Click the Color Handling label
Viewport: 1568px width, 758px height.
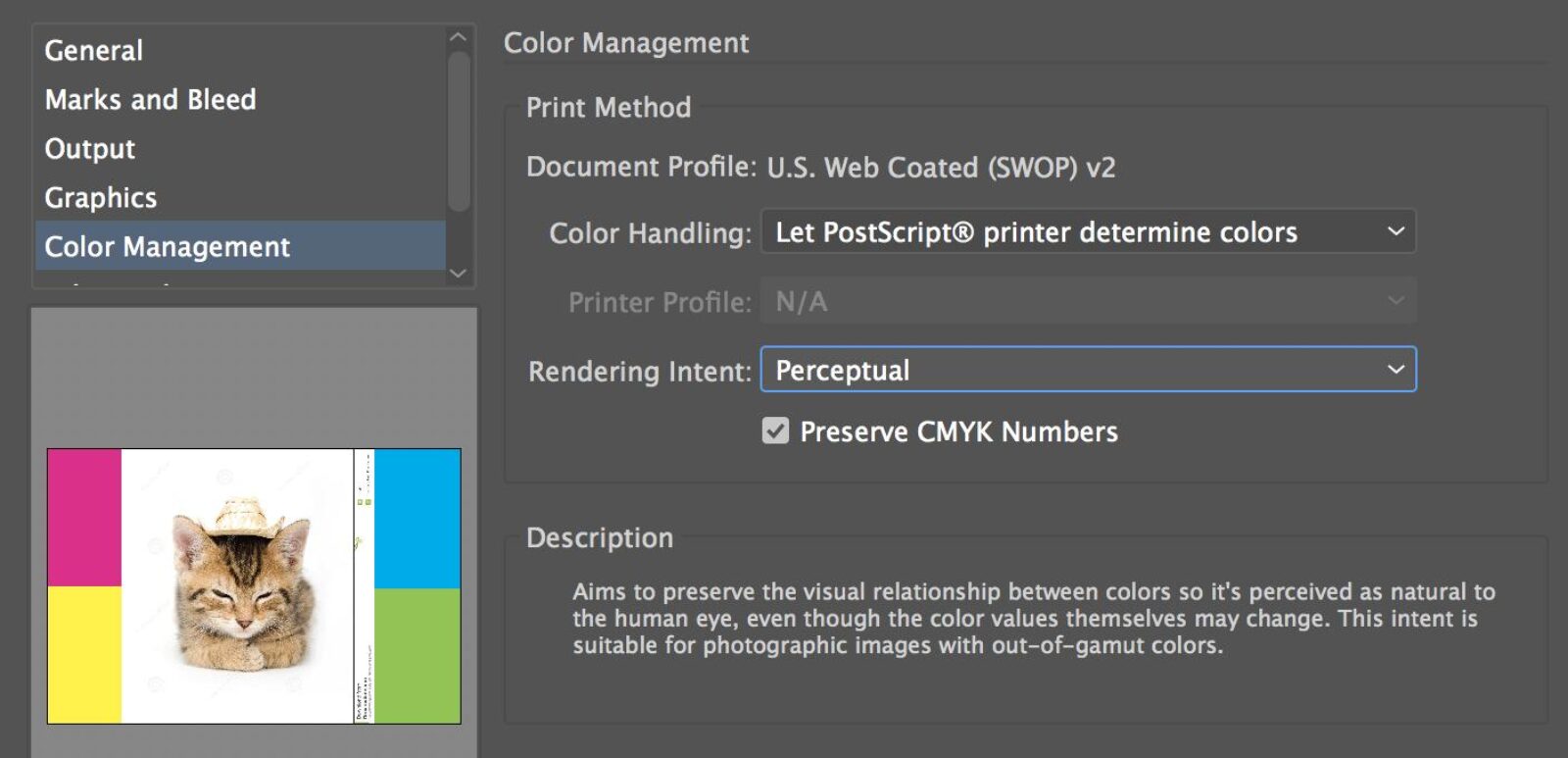tap(651, 233)
